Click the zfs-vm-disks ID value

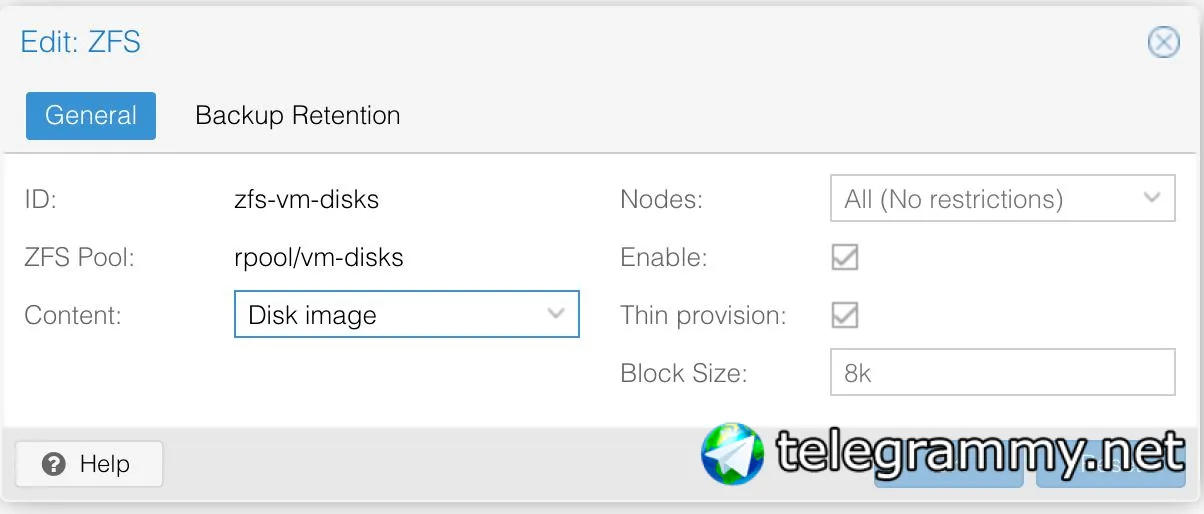(306, 199)
